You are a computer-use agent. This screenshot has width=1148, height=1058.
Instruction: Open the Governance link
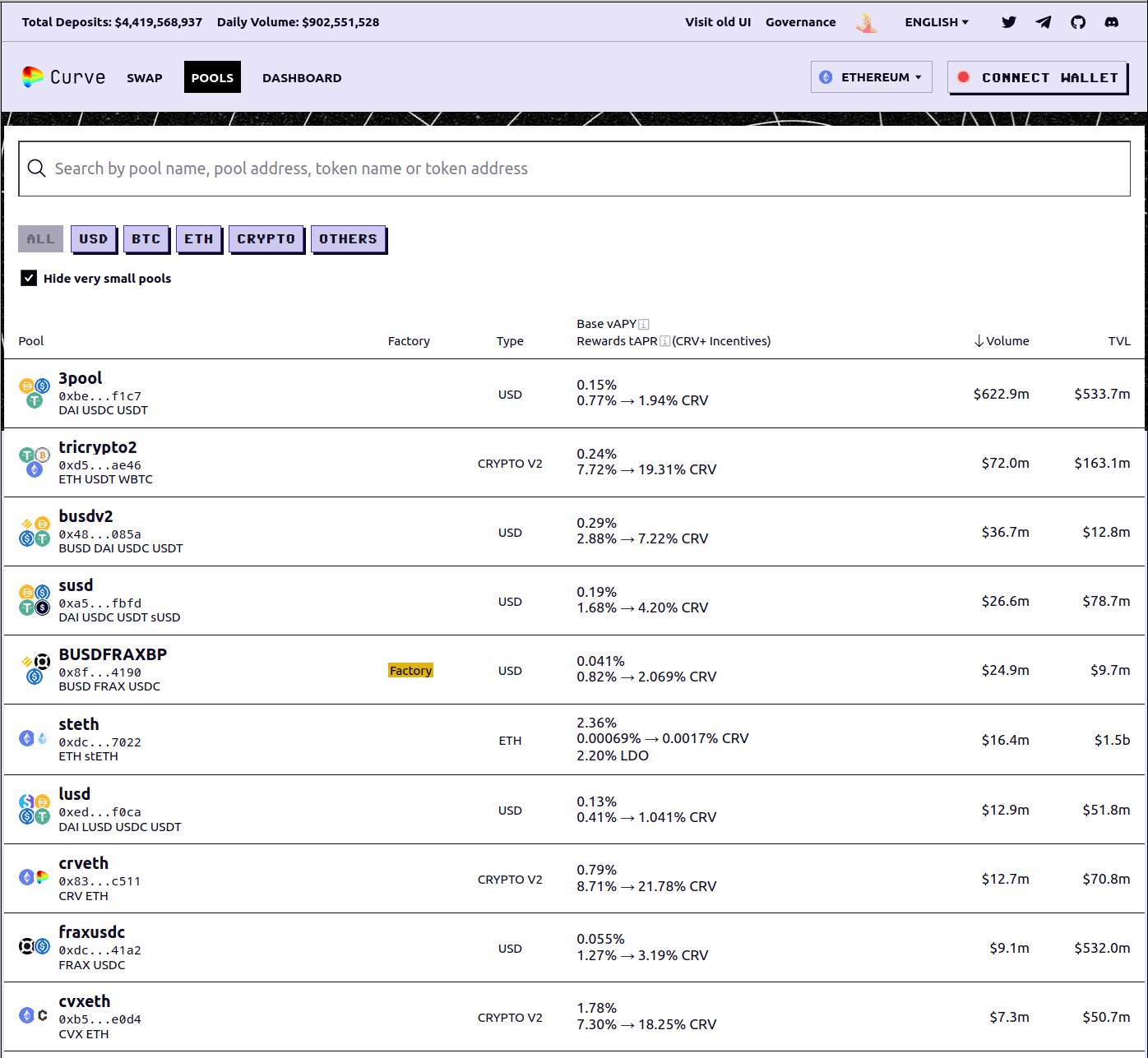800,22
